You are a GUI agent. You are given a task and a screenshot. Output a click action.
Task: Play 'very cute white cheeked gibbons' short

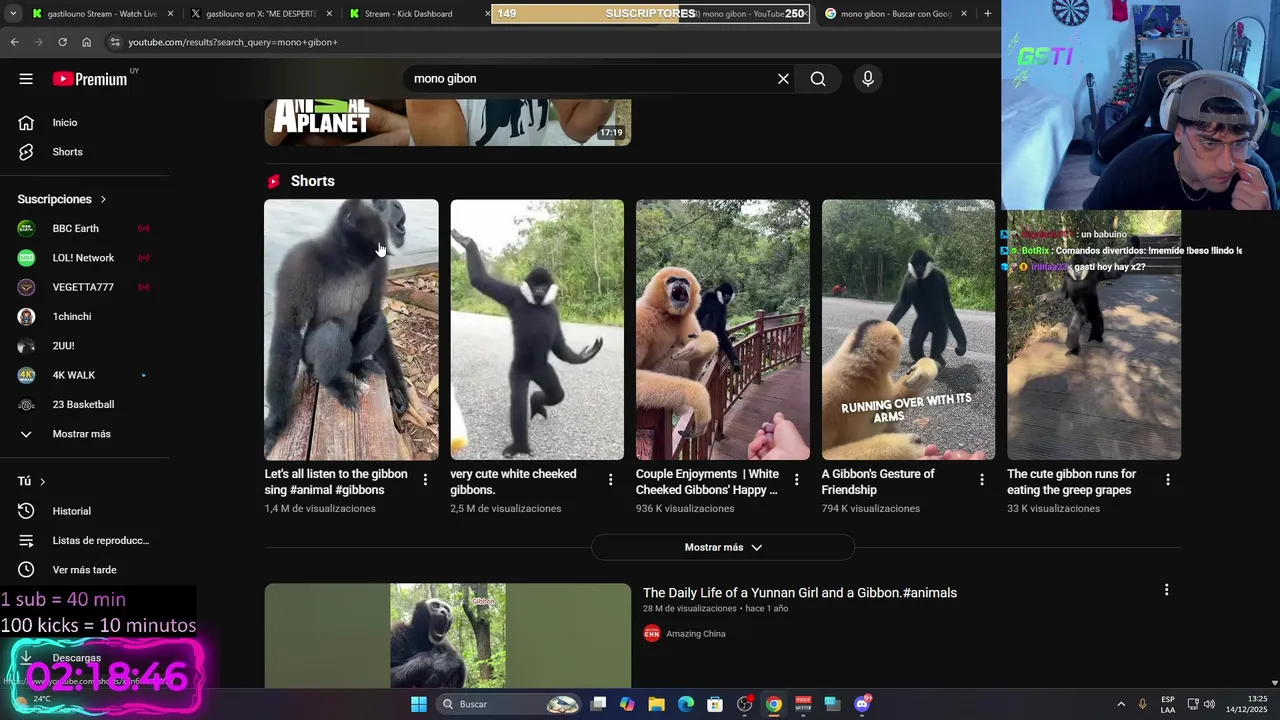pyautogui.click(x=537, y=330)
